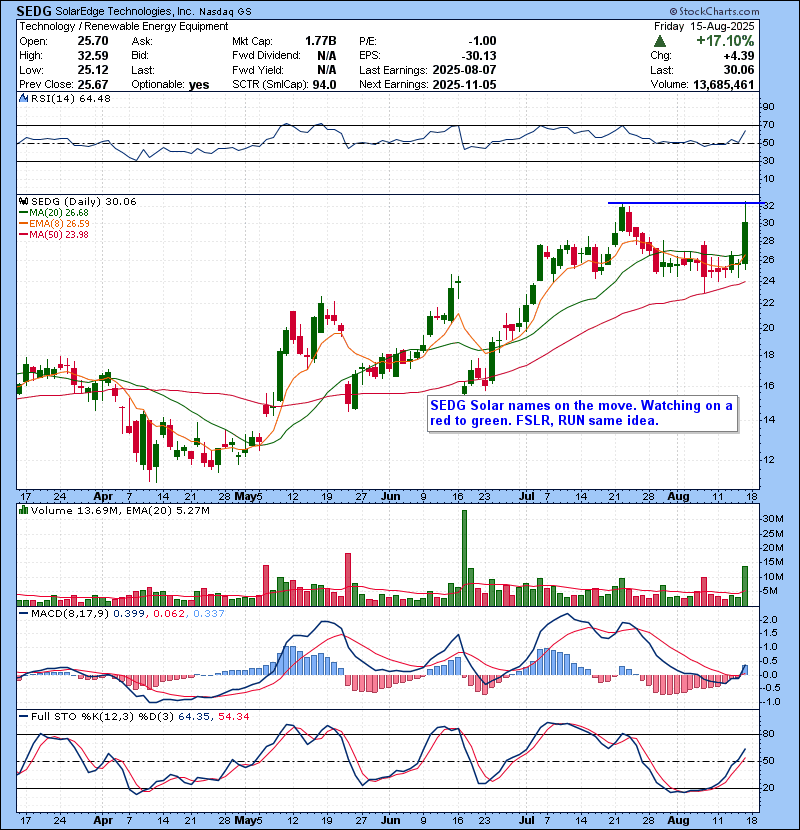Click the EMA(8) 26.59 legend entry
Screen dimensions: 800x830
tap(54, 223)
